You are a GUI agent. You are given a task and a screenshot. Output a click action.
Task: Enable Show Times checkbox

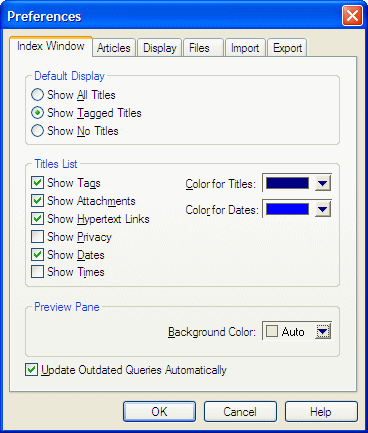pyautogui.click(x=37, y=272)
